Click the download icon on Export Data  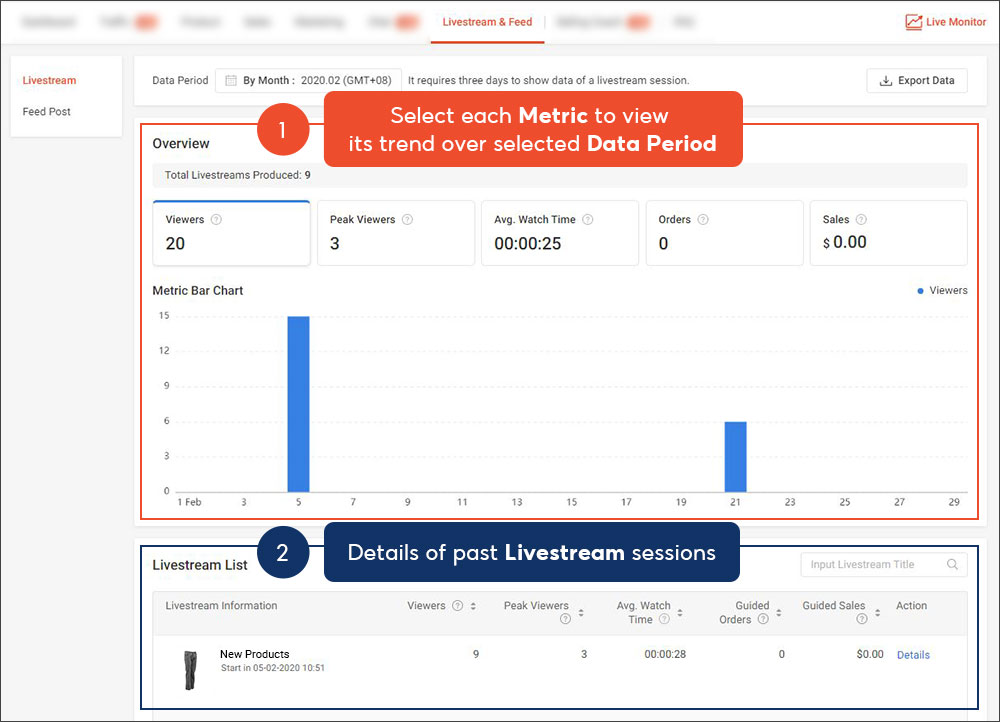click(885, 81)
